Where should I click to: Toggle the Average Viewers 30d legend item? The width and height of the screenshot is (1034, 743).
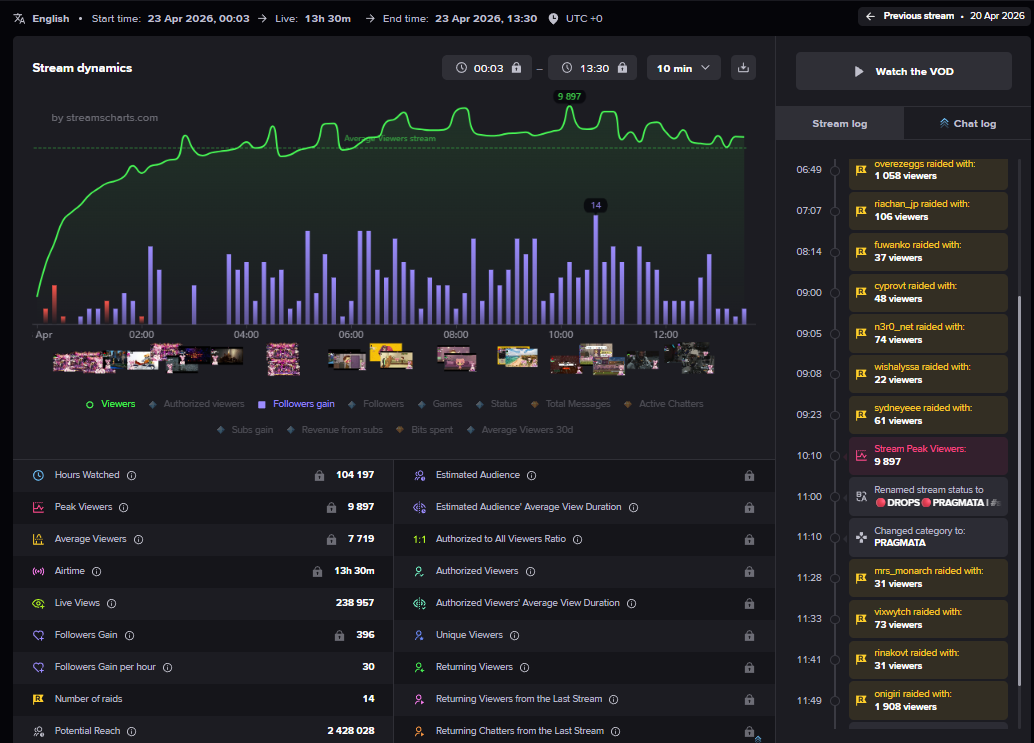(520, 430)
